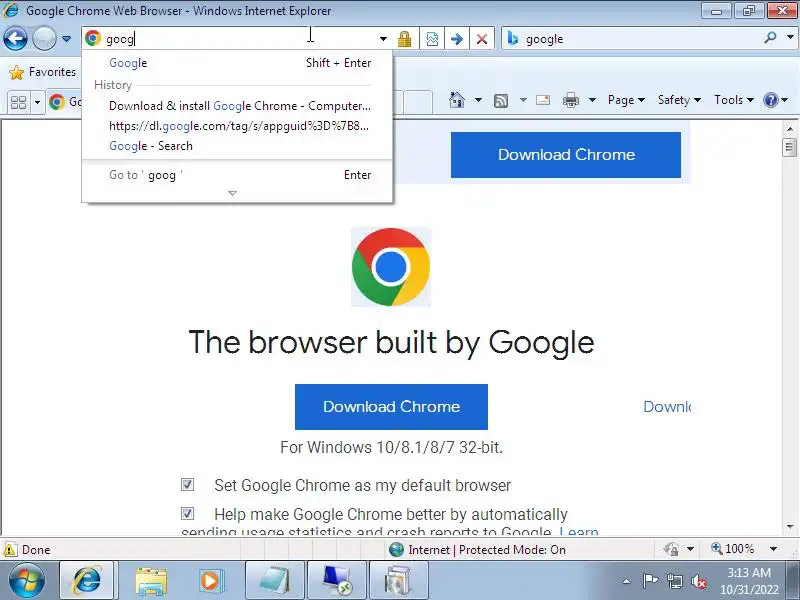Screen dimensions: 800x600
Task: Click the center Download Chrome button
Action: 391,407
